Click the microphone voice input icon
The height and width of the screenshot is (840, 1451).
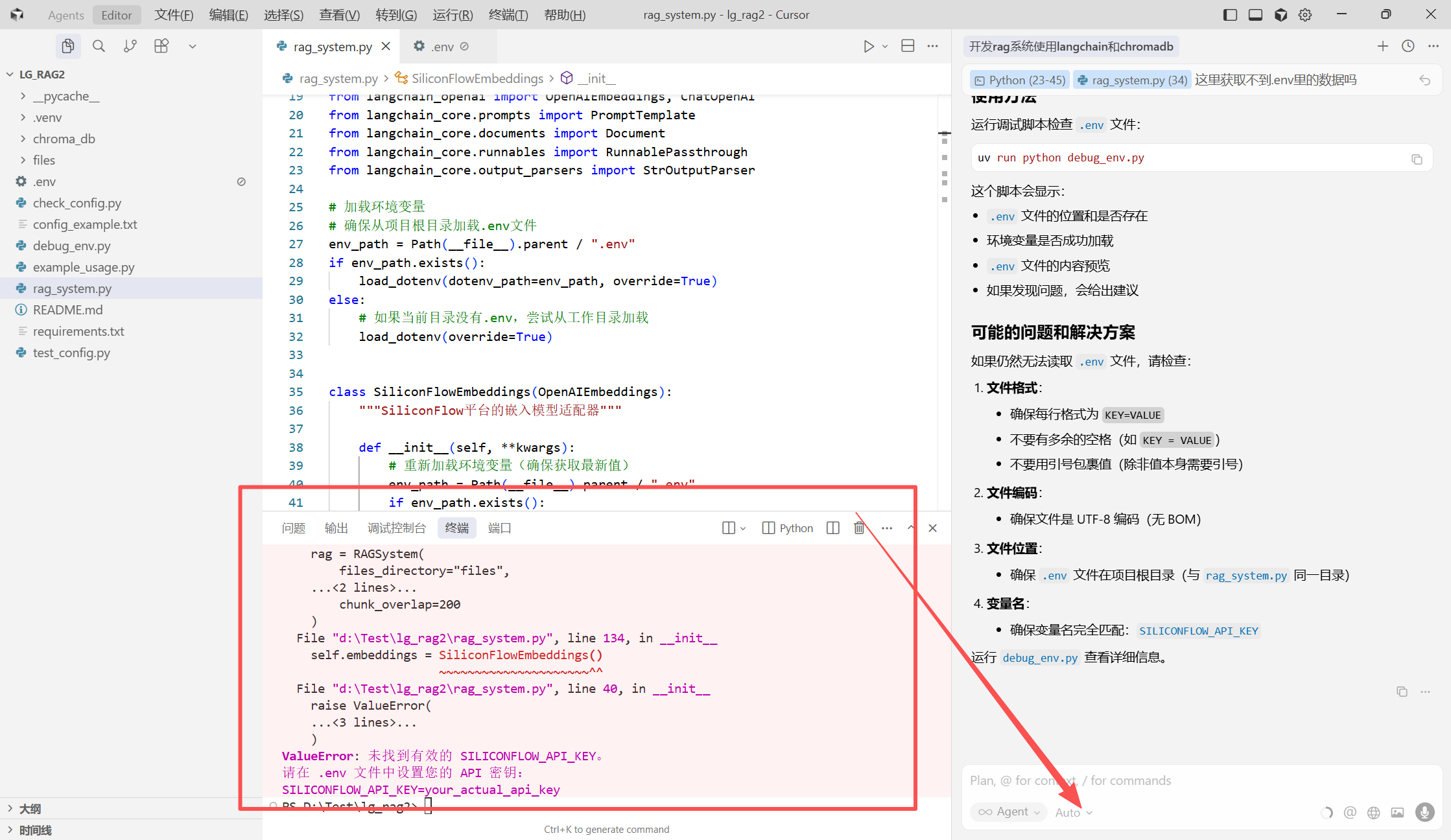pyautogui.click(x=1424, y=812)
